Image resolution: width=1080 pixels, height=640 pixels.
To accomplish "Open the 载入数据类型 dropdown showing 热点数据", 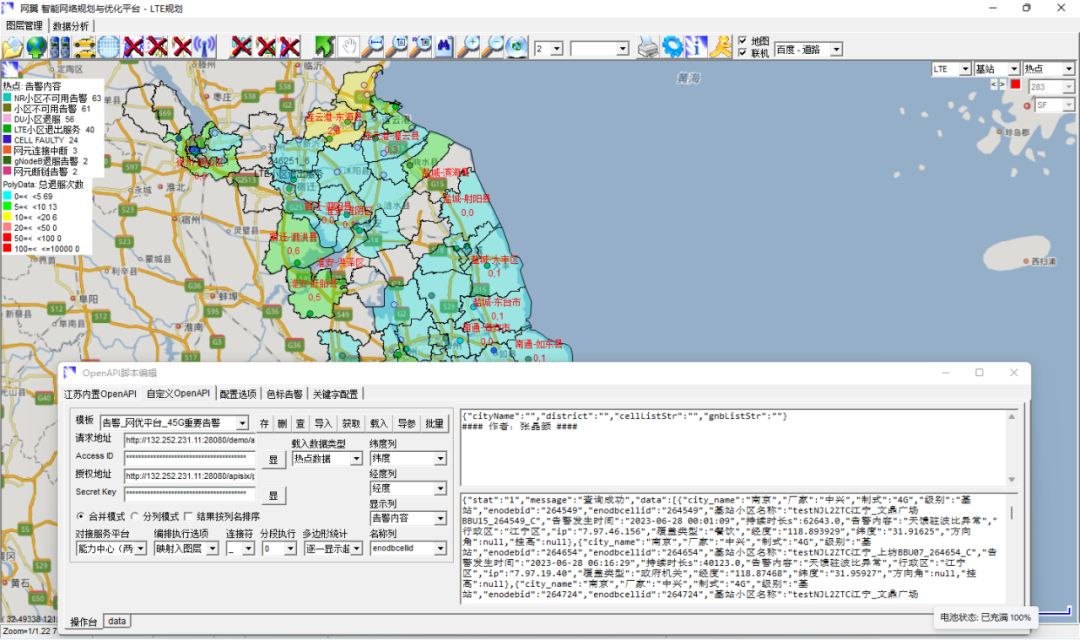I will pos(357,459).
